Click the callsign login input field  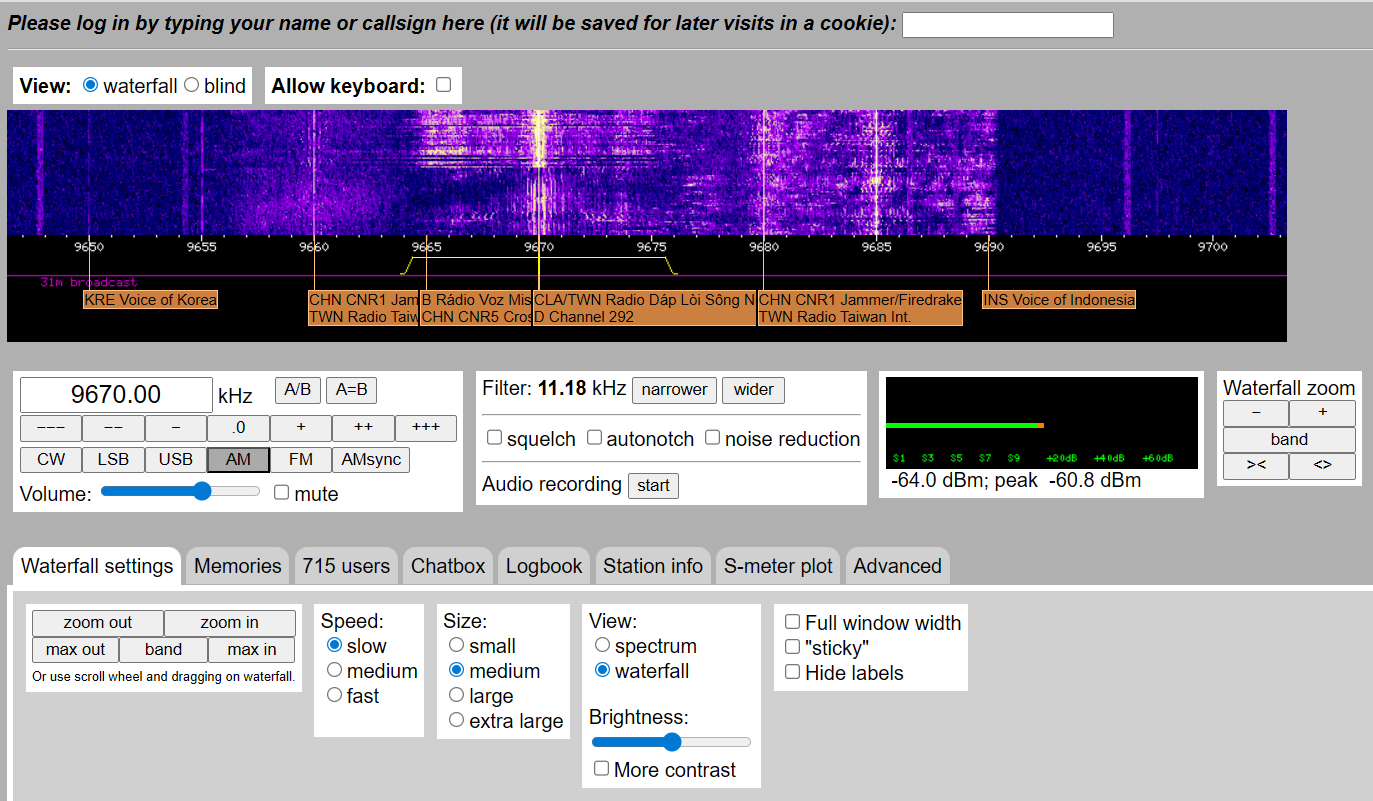[1007, 25]
